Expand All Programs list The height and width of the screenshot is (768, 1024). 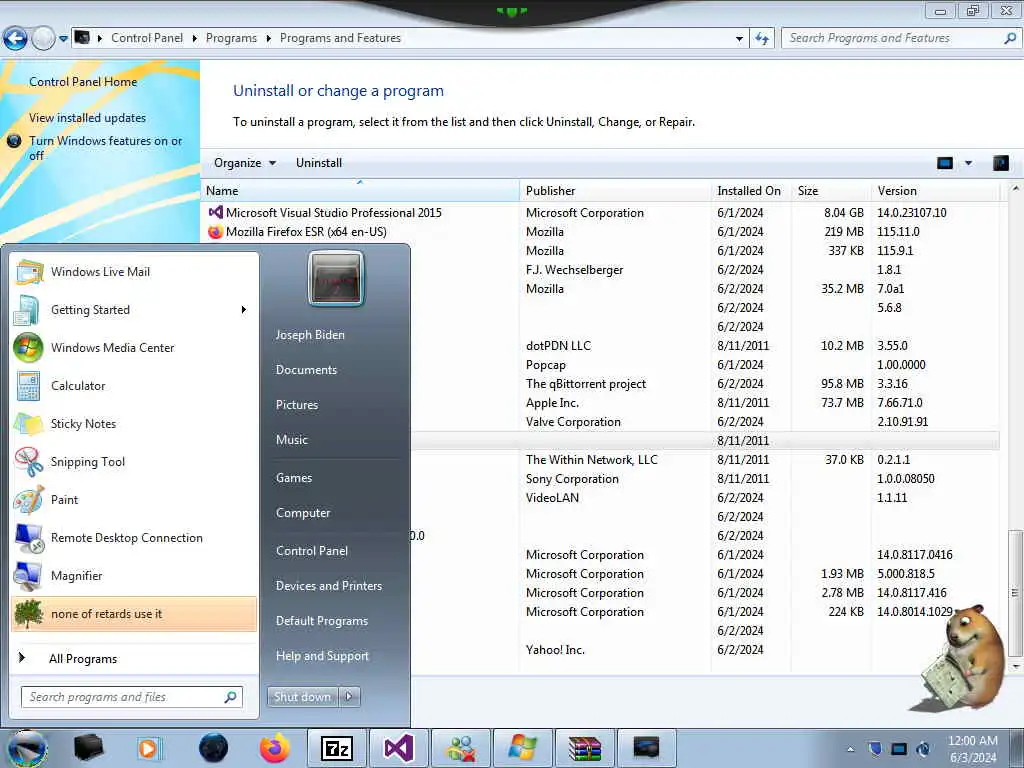[83, 658]
